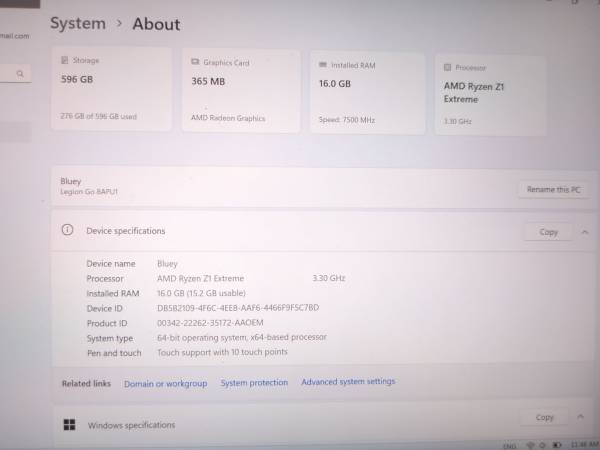
Task: Click the Storage card icon
Action: [x=66, y=61]
